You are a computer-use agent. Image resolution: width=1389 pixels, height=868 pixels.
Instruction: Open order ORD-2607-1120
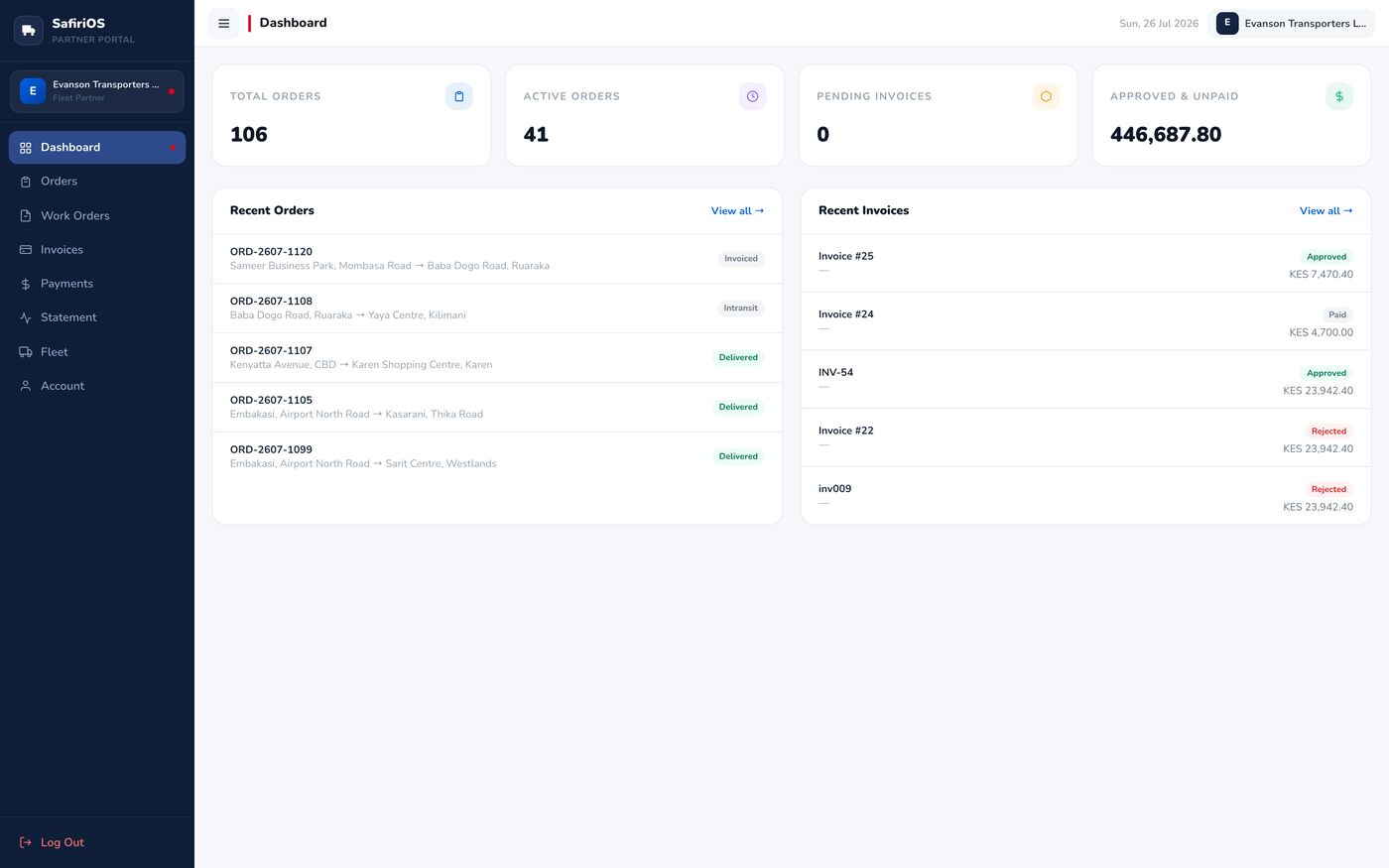click(497, 259)
